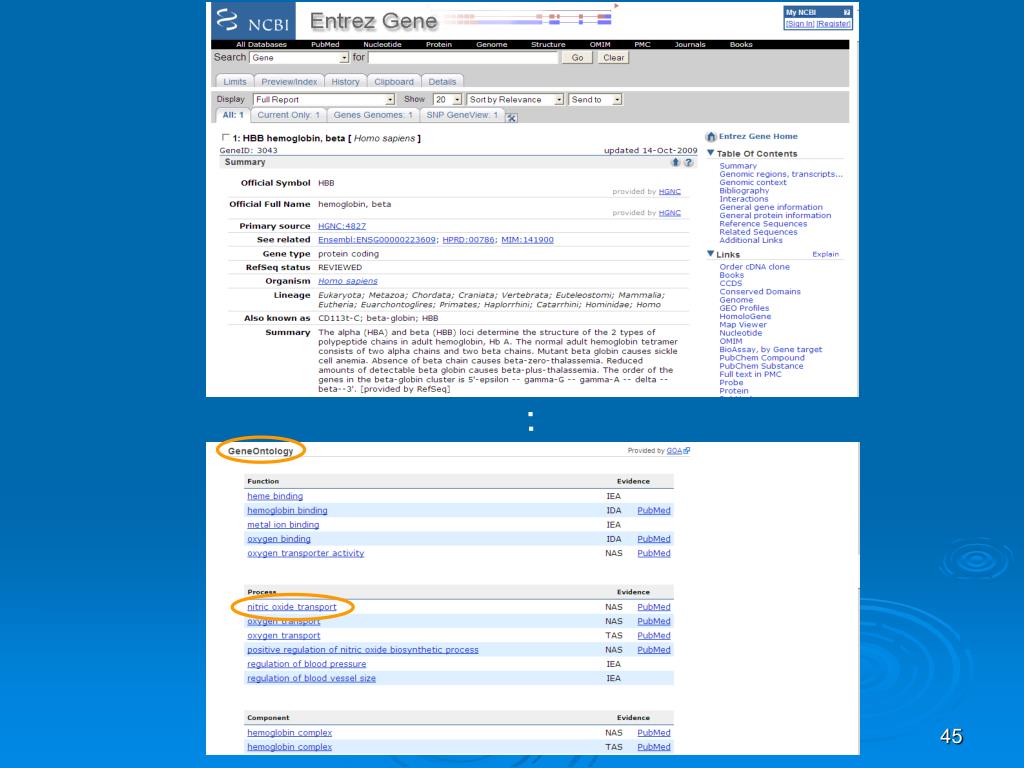Select Nucleotide in the top database bar
This screenshot has height=768, width=1024.
coord(382,44)
